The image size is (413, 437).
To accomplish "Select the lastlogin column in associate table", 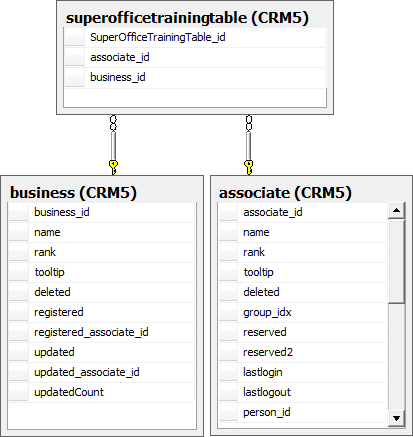I will [x=302, y=372].
